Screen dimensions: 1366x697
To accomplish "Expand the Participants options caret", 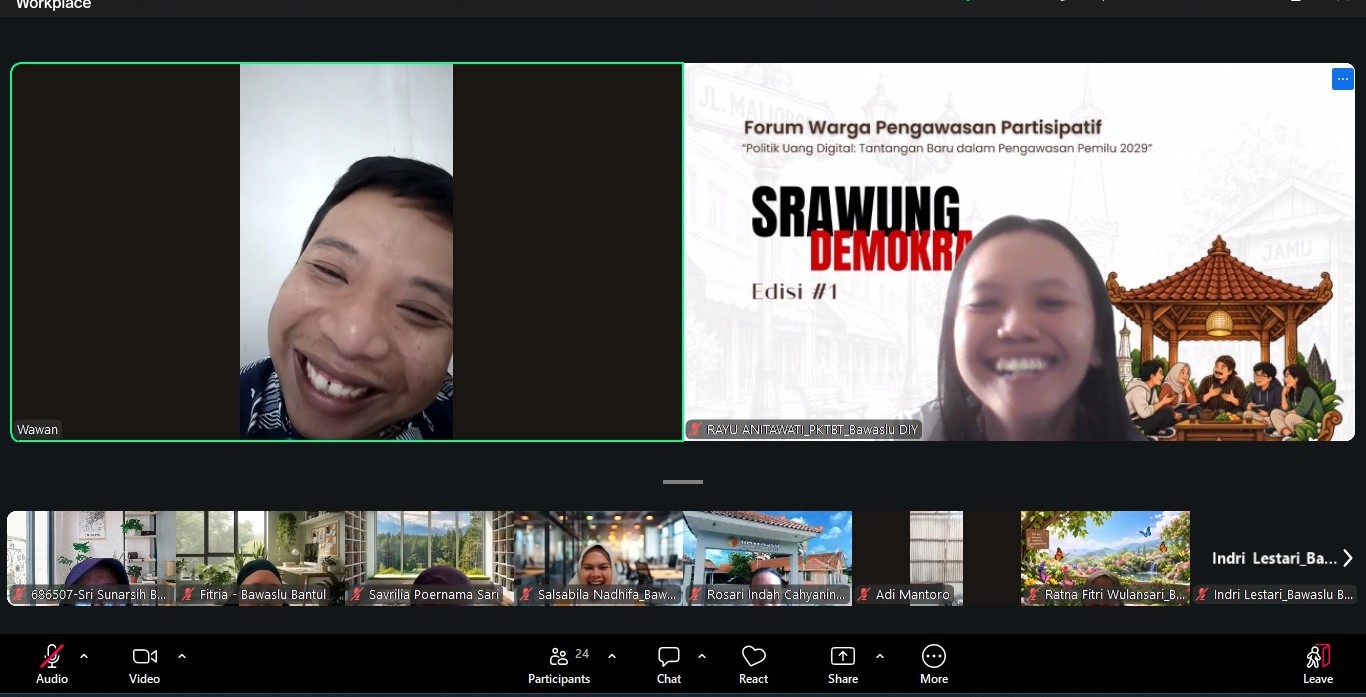I will [x=612, y=656].
